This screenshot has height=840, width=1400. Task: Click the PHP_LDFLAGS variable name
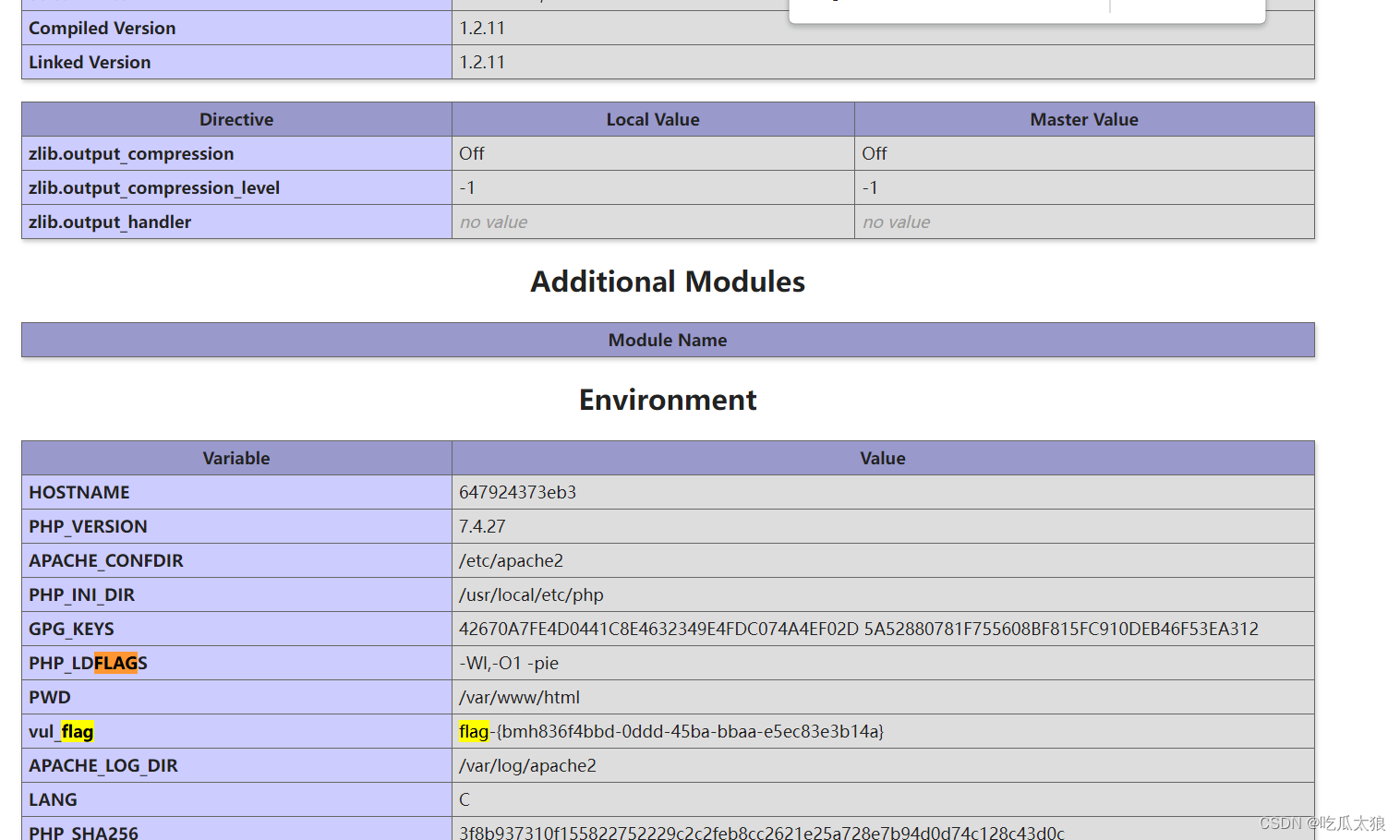click(x=88, y=663)
